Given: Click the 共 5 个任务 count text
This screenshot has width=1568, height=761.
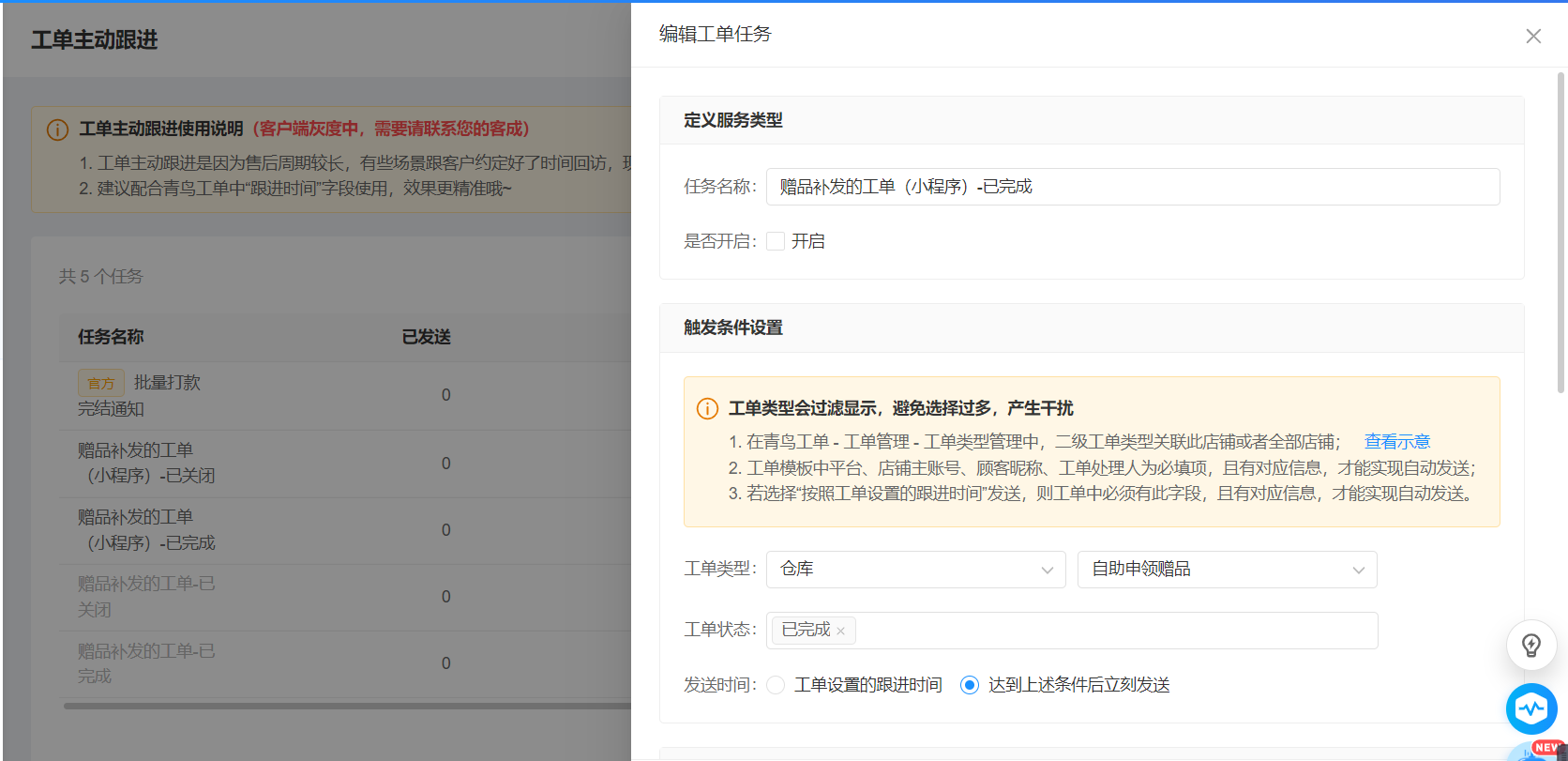Looking at the screenshot, I should tap(101, 277).
